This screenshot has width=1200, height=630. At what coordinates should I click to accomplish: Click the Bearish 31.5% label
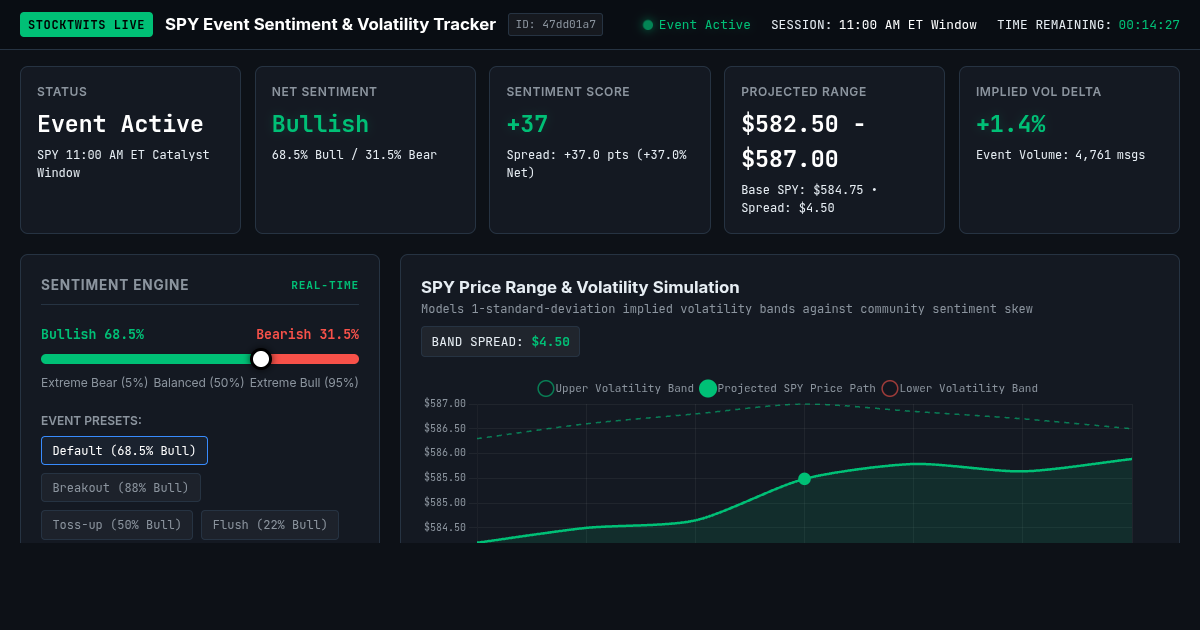(x=307, y=335)
